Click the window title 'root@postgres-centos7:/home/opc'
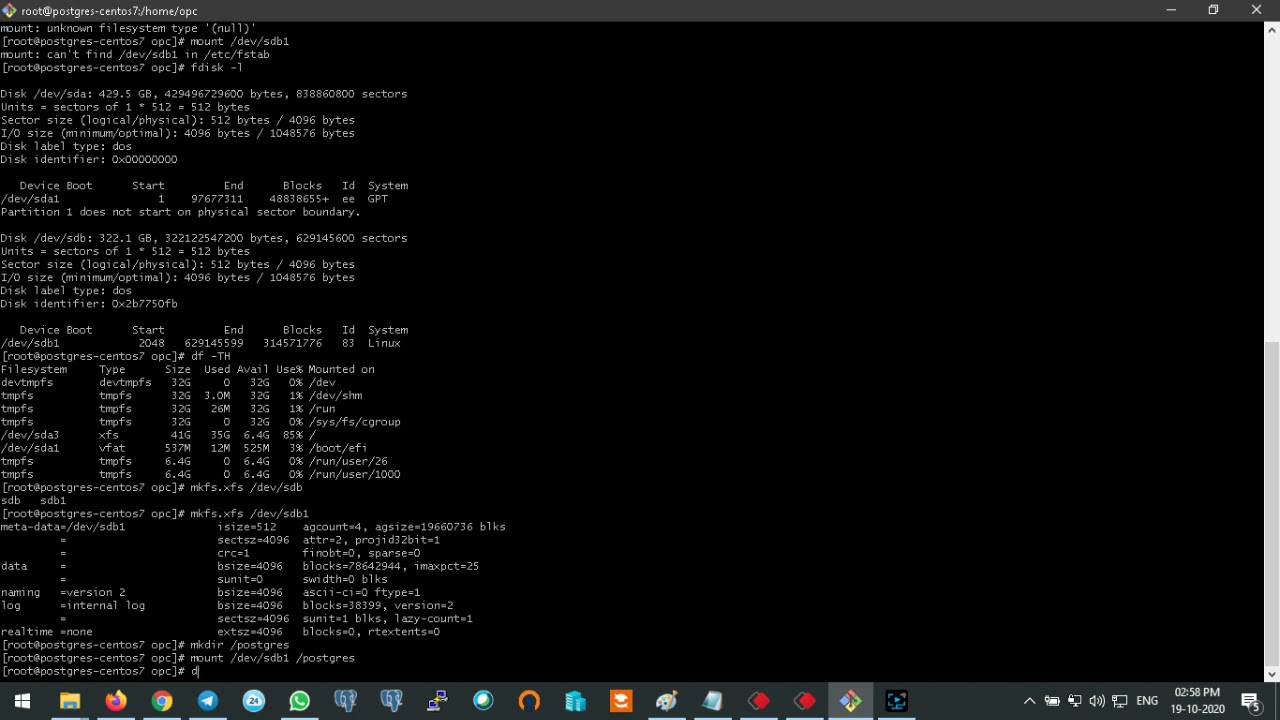The width and height of the screenshot is (1280, 720). (109, 11)
